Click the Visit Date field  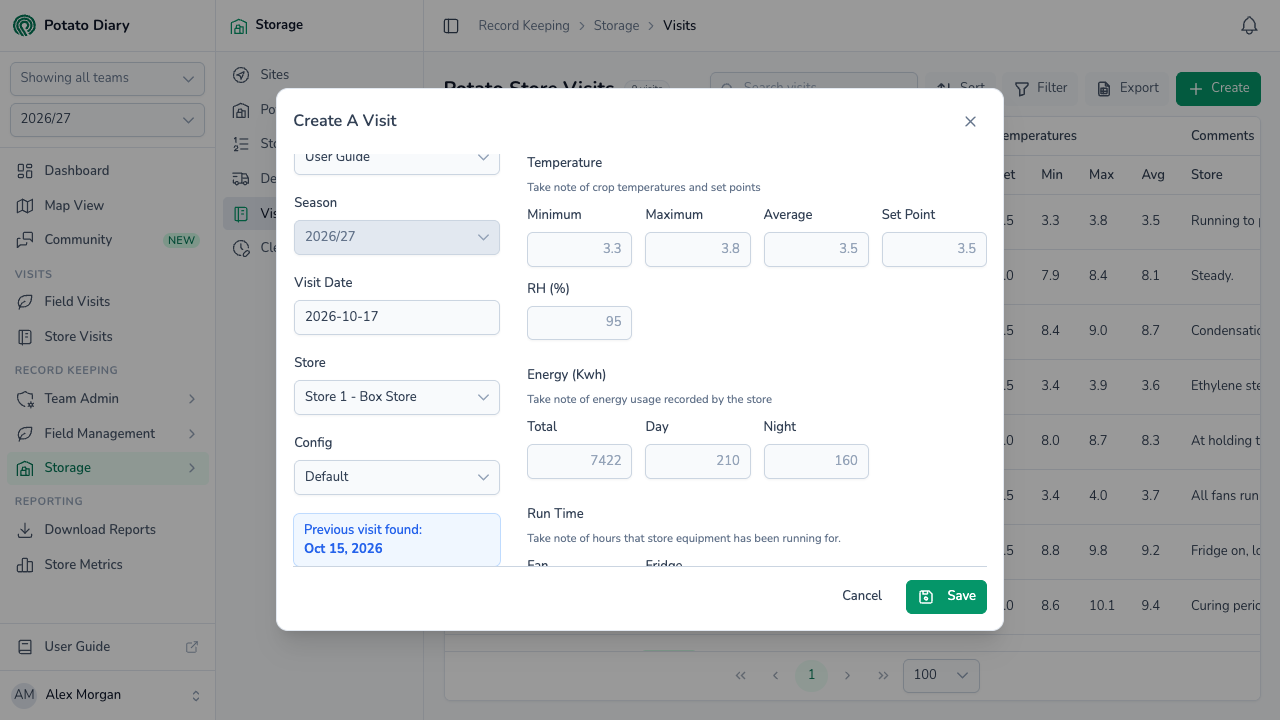point(397,317)
